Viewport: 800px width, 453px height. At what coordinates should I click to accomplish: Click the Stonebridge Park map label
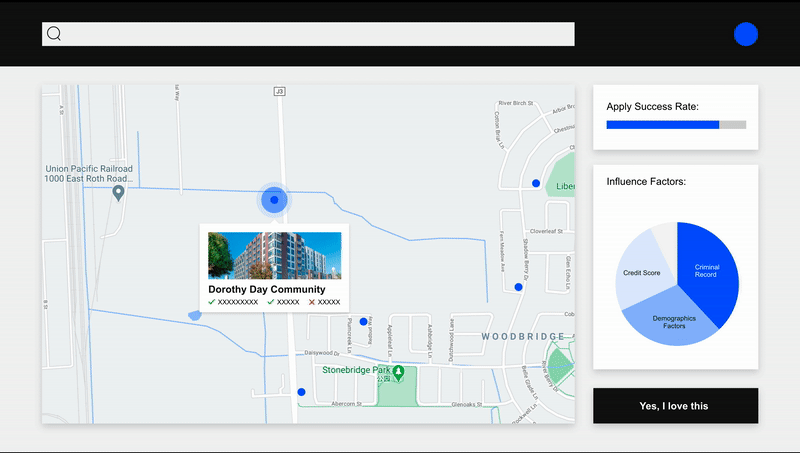[x=356, y=370]
